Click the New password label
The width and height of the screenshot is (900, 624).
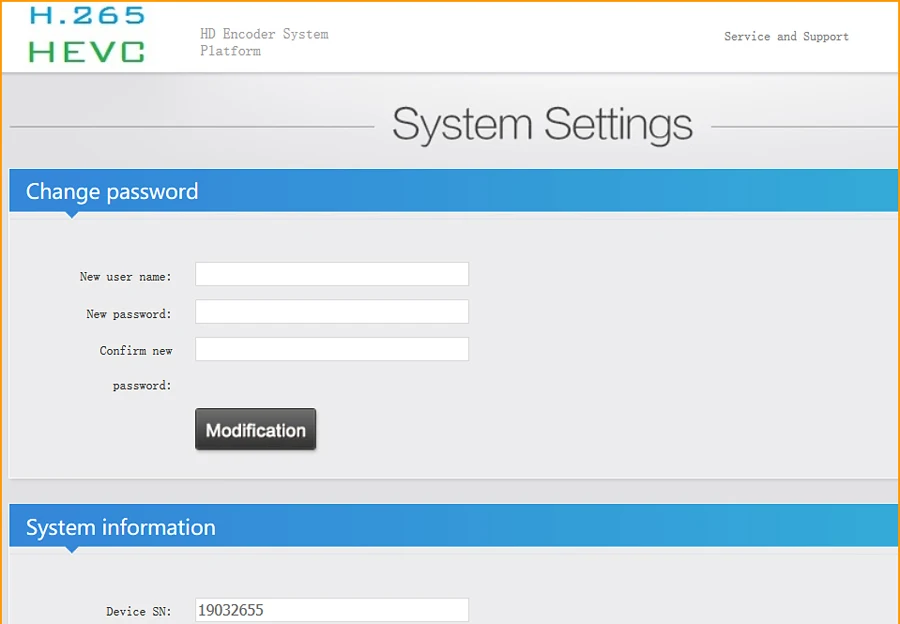tap(129, 314)
